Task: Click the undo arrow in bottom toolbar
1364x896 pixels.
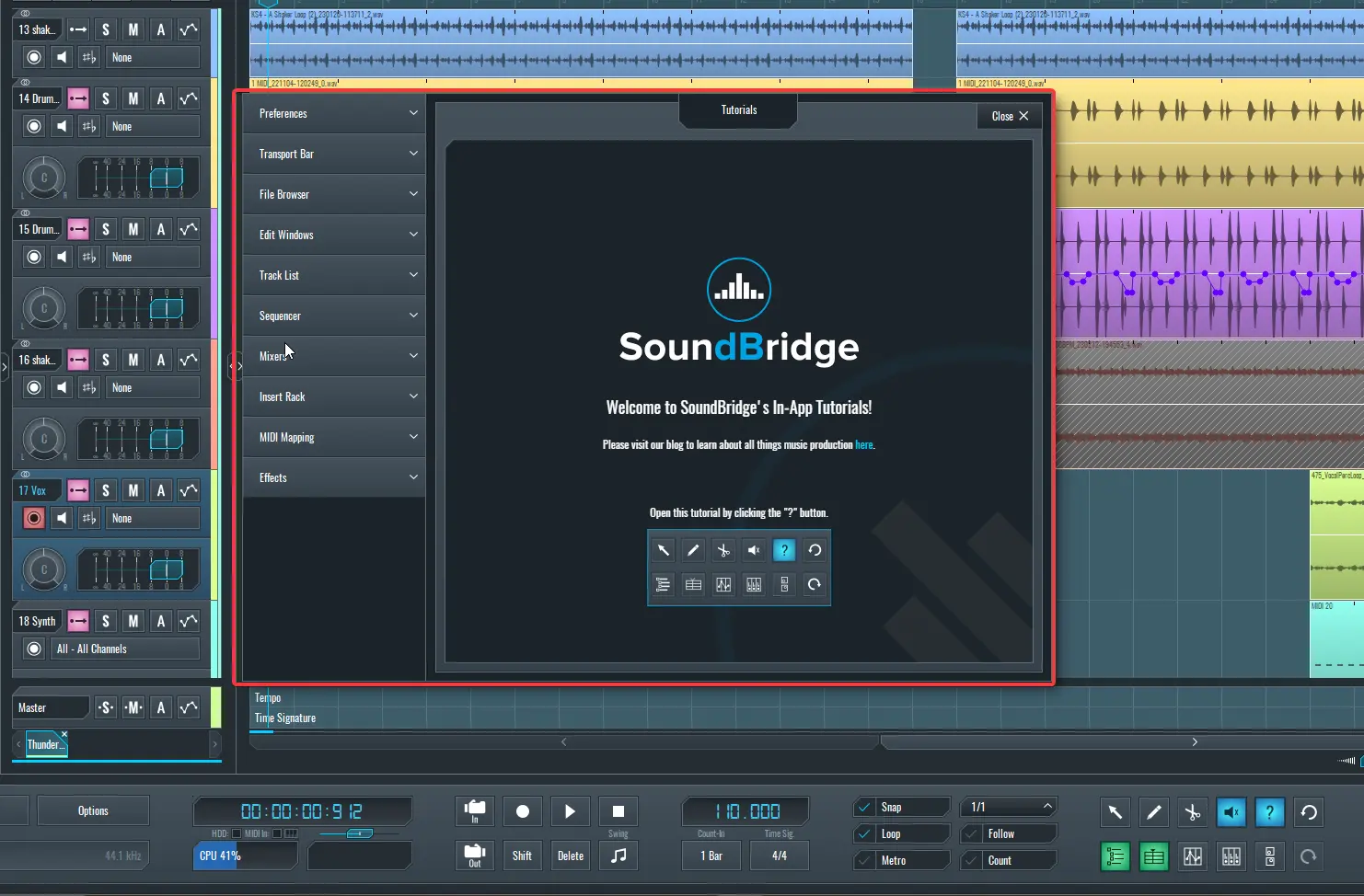Action: click(x=1309, y=812)
